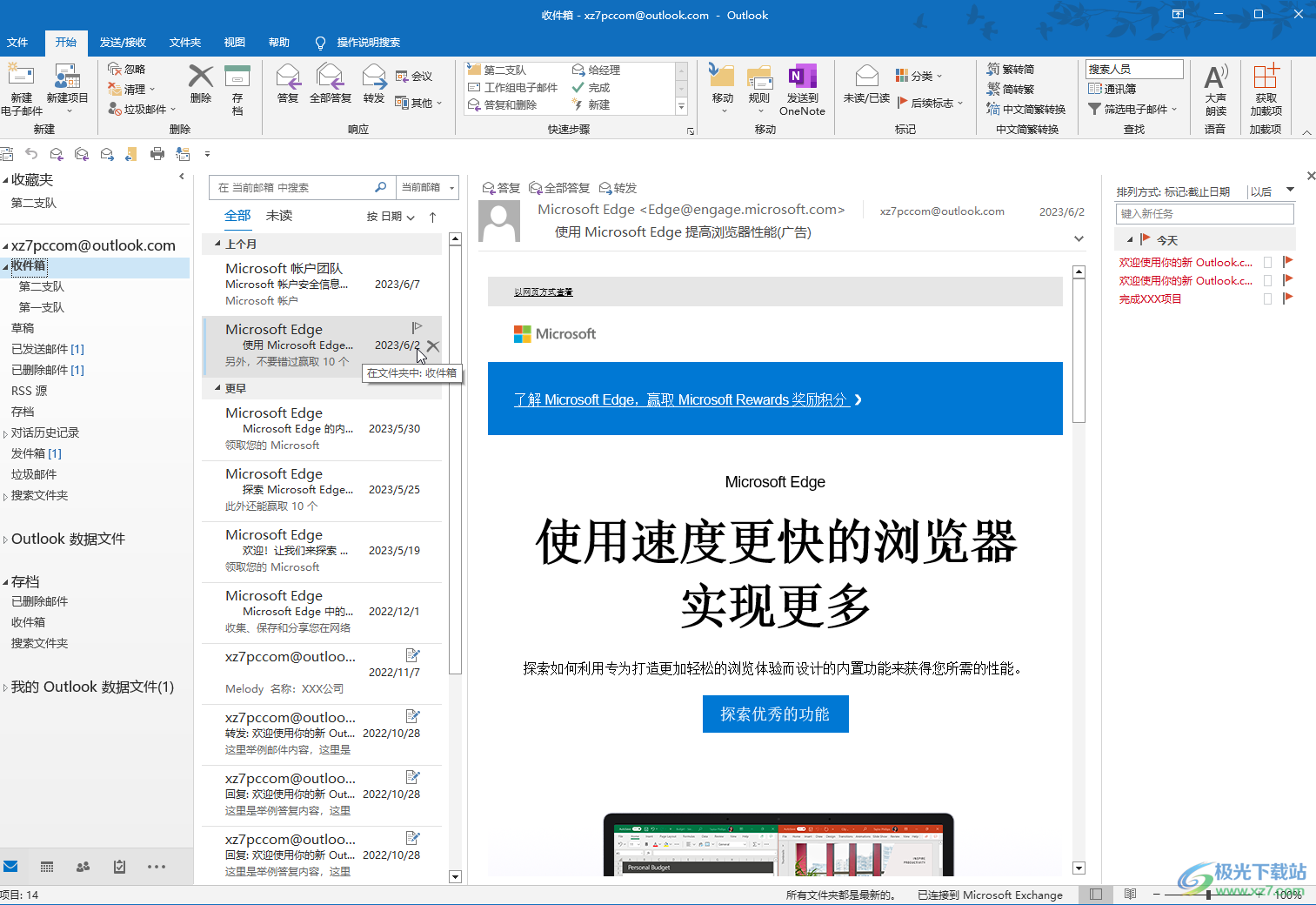Switch to Tasks view in bottom navigation
1316x905 pixels.
tap(120, 867)
